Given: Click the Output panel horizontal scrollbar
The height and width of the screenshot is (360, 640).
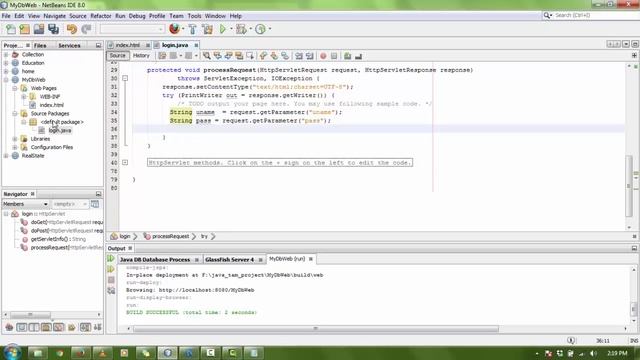Looking at the screenshot, I should [x=315, y=329].
